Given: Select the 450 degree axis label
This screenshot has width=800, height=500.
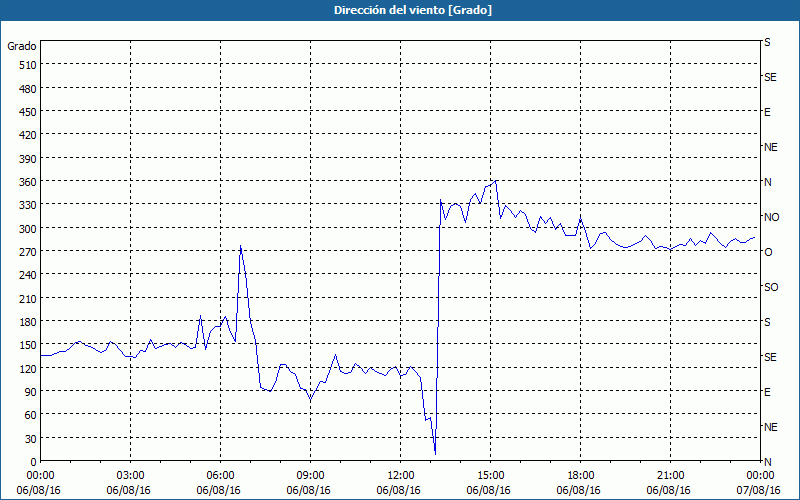Looking at the screenshot, I should click(x=28, y=112).
